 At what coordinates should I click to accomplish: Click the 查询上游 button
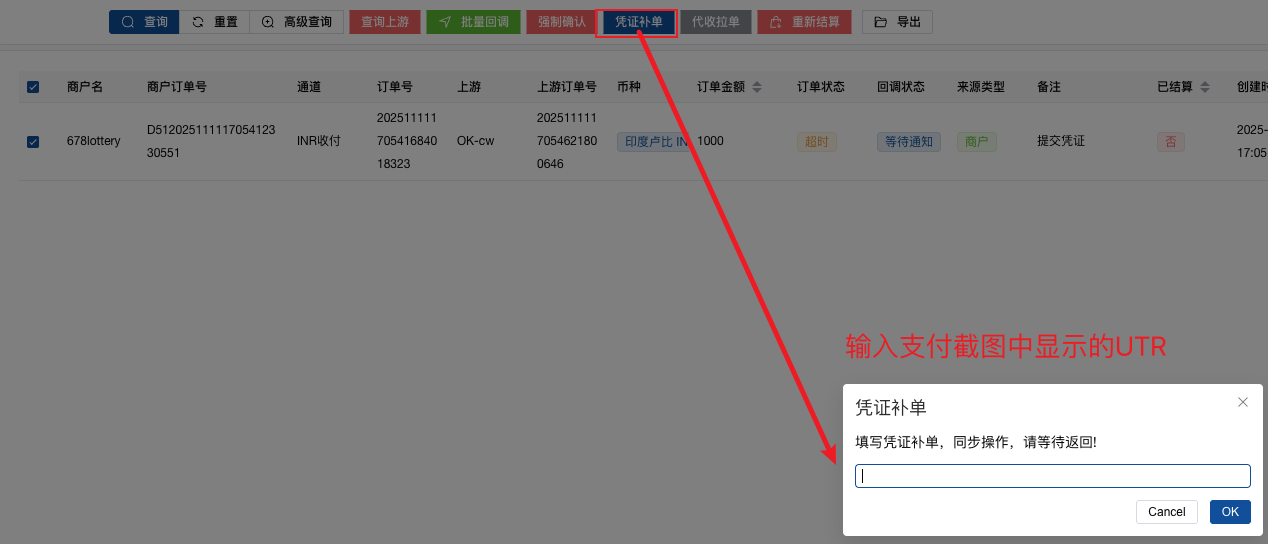coord(385,22)
